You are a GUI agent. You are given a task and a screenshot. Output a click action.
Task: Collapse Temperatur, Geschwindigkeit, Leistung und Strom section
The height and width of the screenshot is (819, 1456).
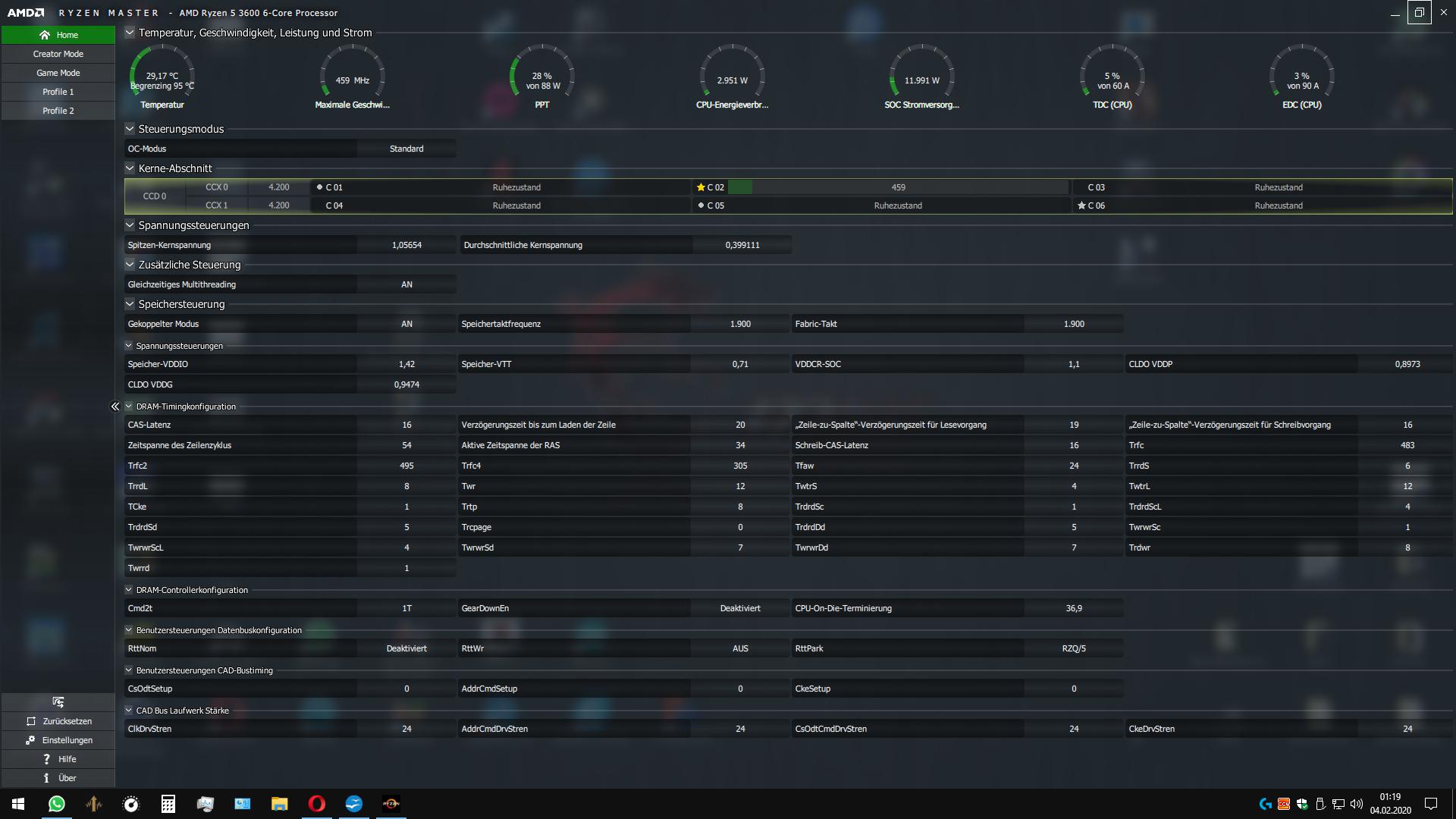pos(130,33)
